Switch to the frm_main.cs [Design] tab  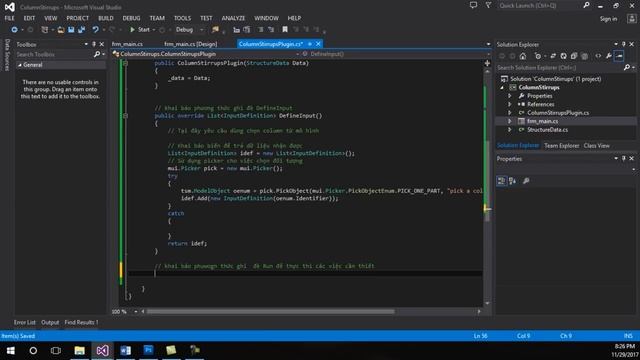pyautogui.click(x=191, y=44)
